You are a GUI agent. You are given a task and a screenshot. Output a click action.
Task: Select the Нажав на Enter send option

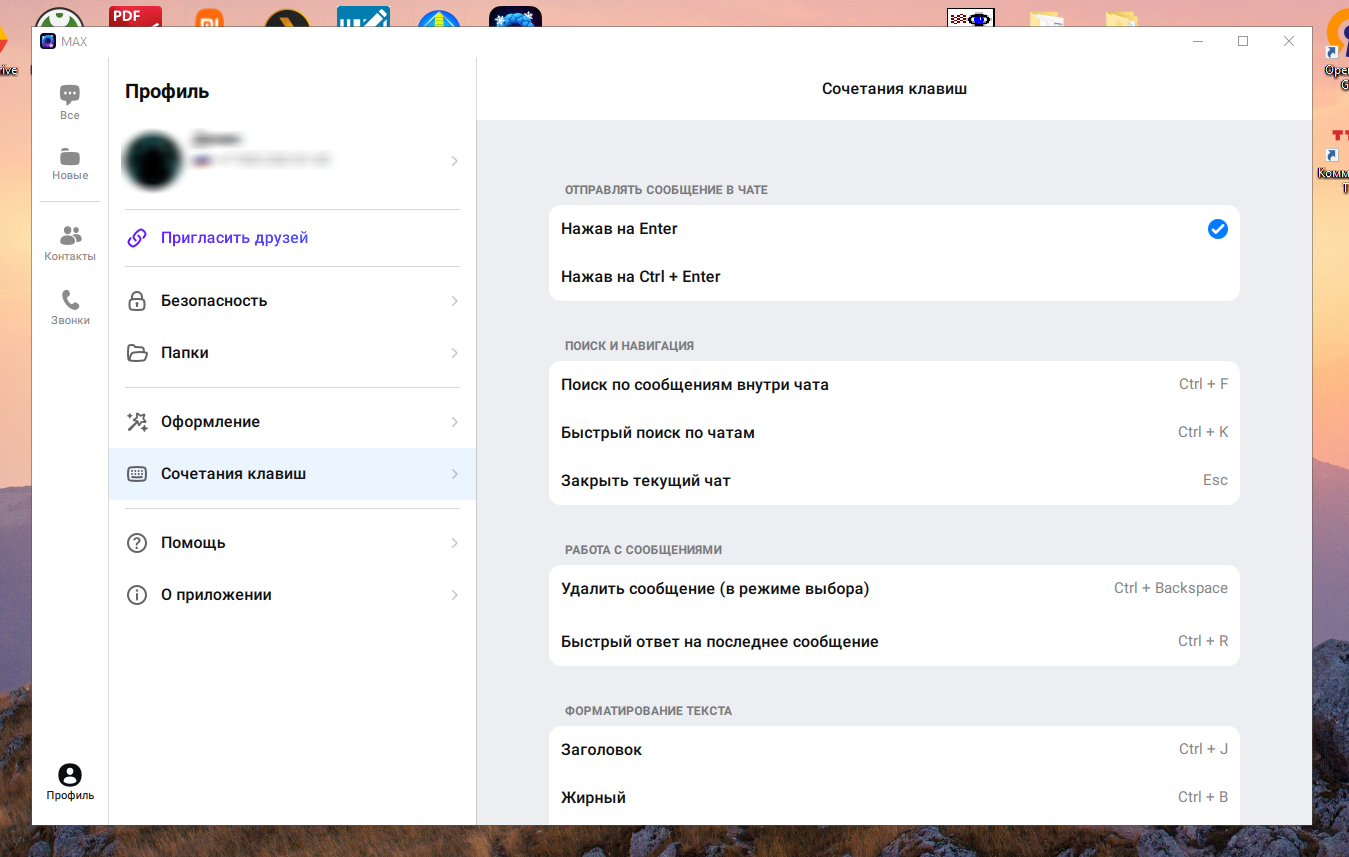point(619,229)
